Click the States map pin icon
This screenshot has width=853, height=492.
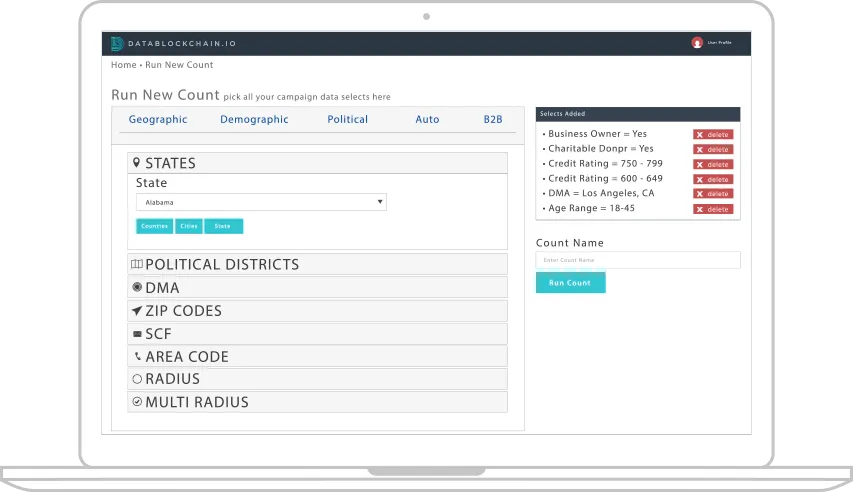pyautogui.click(x=137, y=163)
